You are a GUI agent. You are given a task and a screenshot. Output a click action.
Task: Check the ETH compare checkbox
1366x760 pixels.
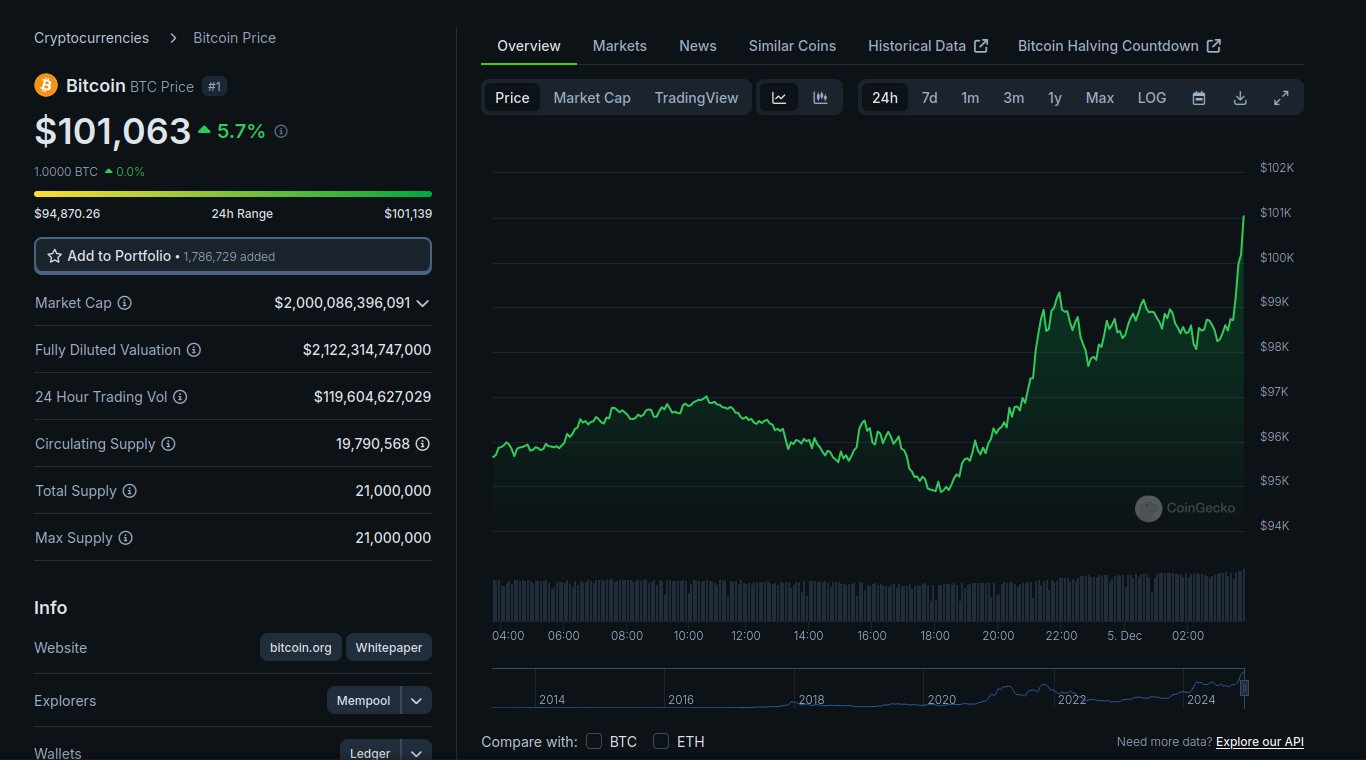pos(661,741)
